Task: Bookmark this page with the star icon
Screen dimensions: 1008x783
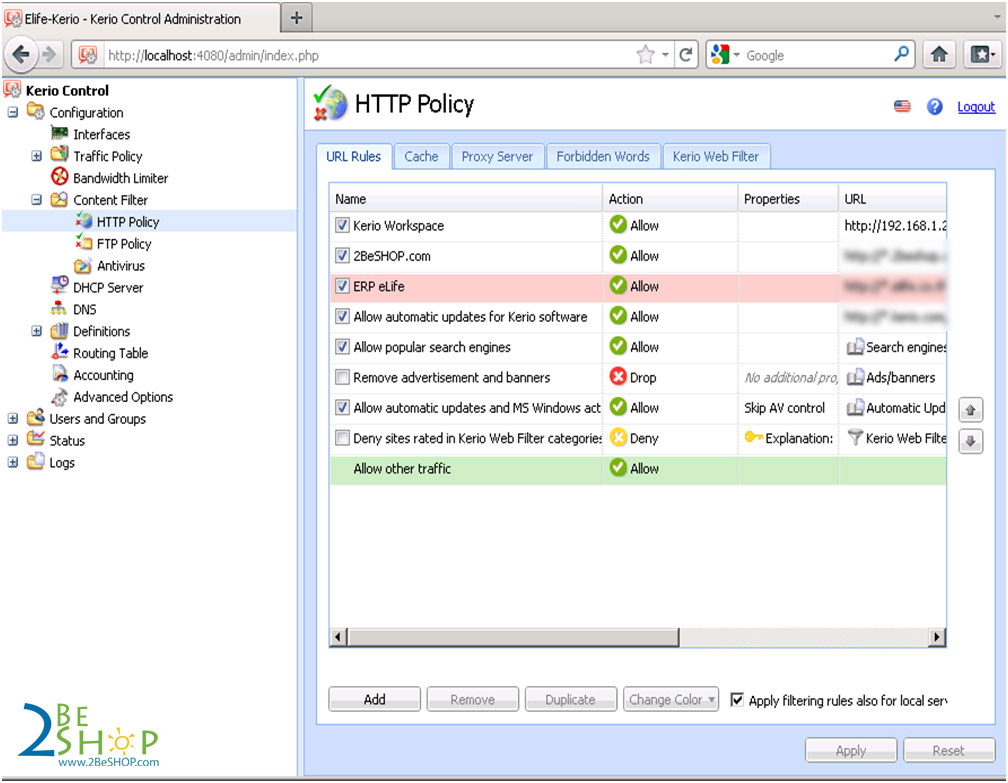Action: coord(645,55)
